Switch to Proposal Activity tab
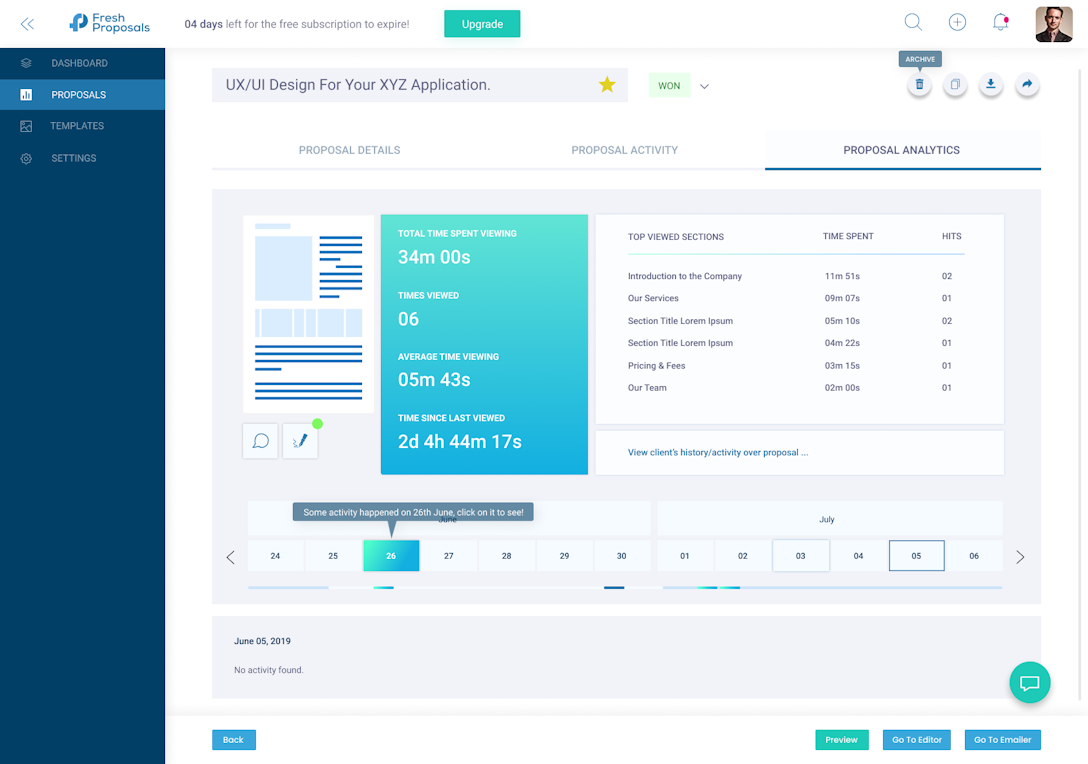1088x764 pixels. (624, 150)
